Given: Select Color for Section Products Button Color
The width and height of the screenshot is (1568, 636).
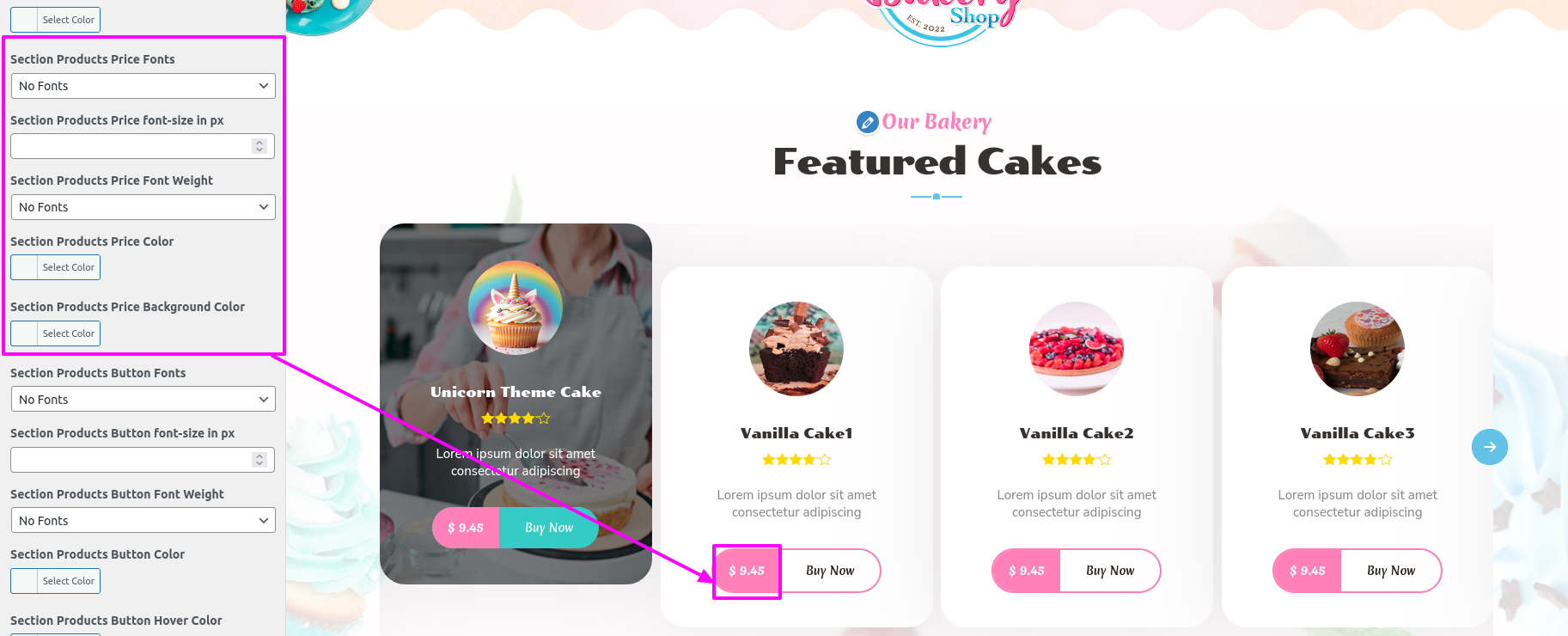Looking at the screenshot, I should pyautogui.click(x=55, y=581).
